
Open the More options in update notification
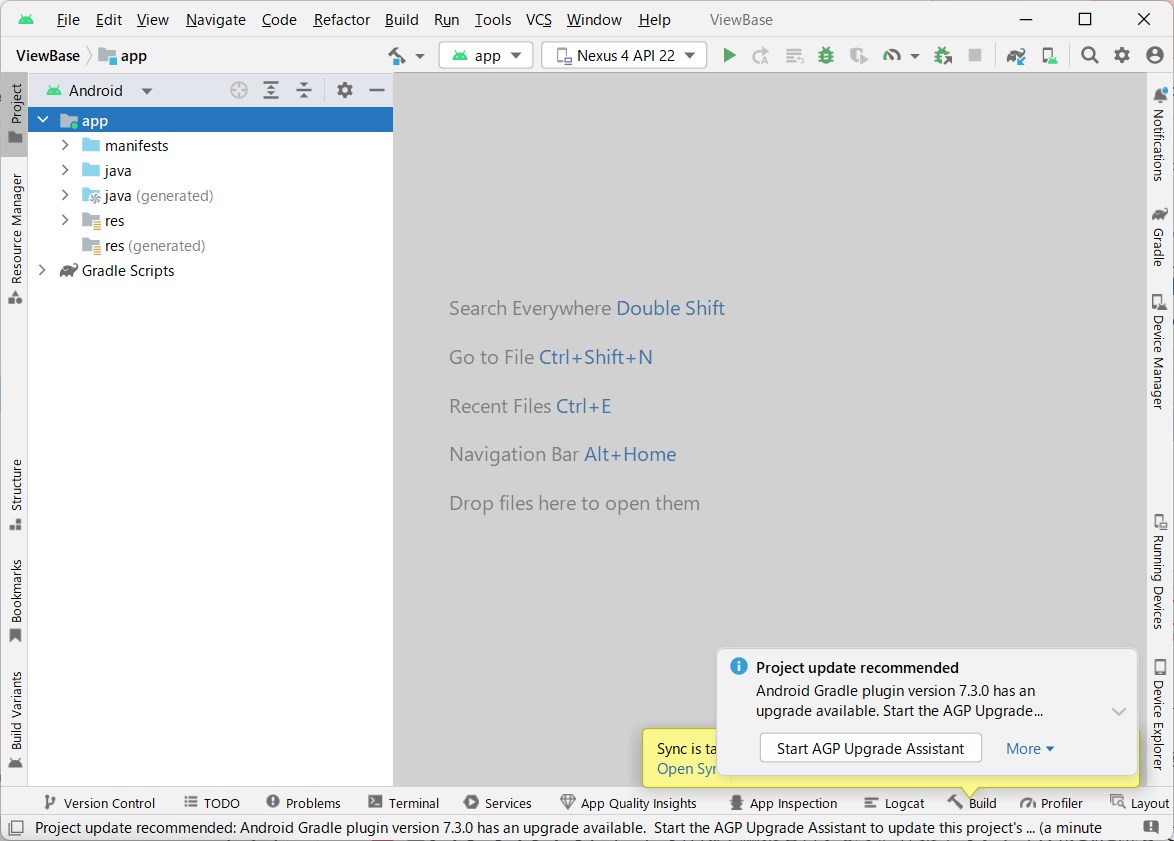1028,748
